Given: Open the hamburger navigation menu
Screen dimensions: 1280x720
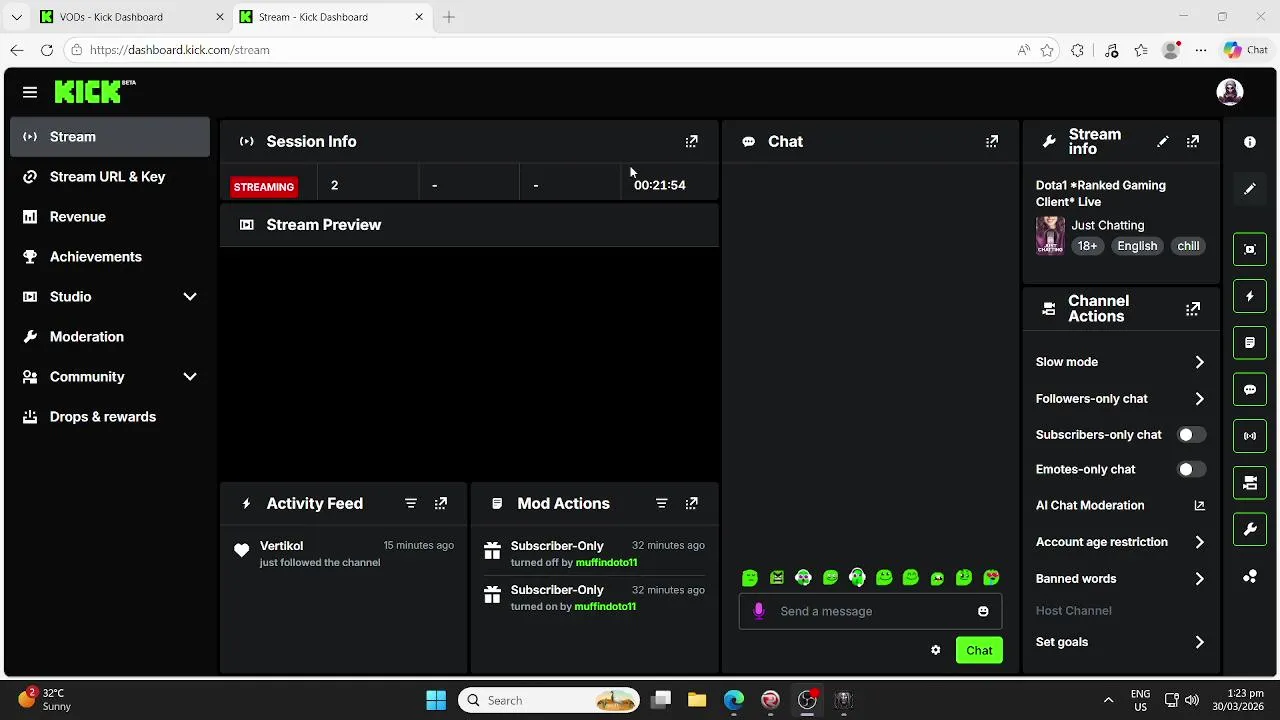Looking at the screenshot, I should click(x=30, y=92).
